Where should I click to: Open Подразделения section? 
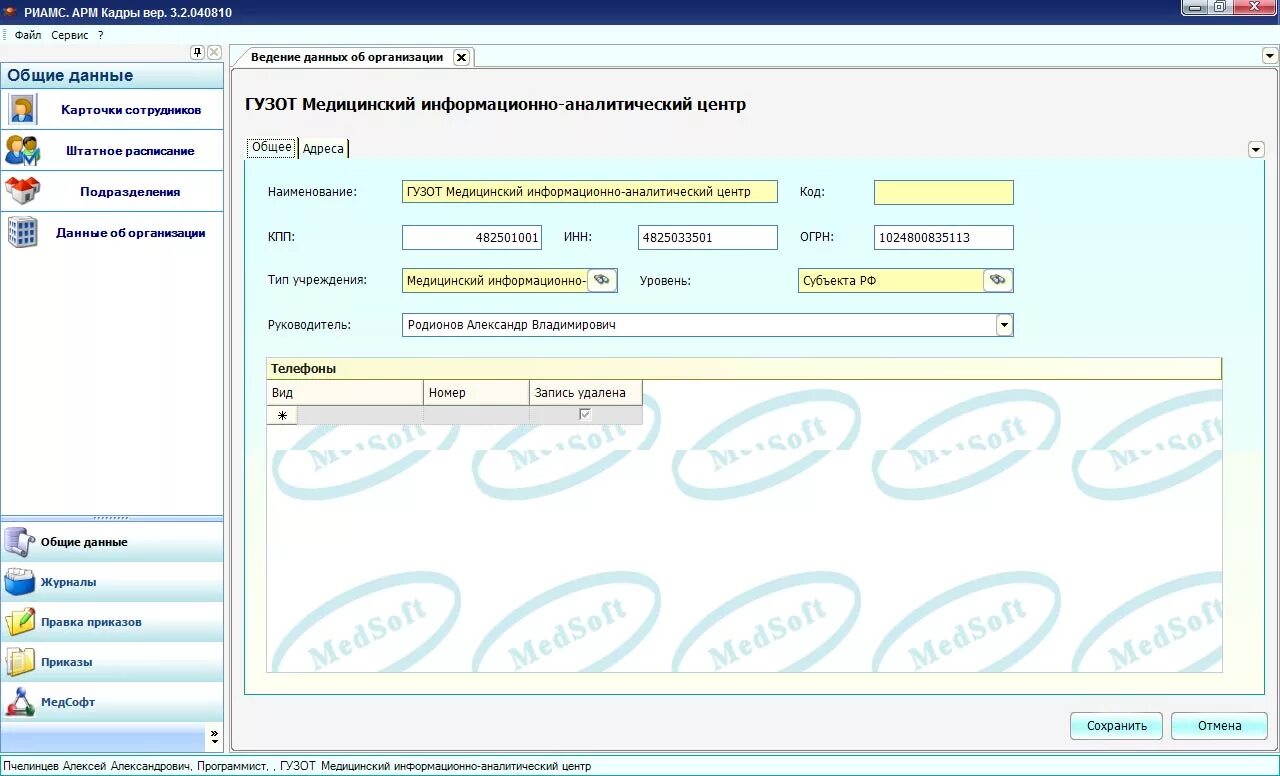pyautogui.click(x=112, y=191)
